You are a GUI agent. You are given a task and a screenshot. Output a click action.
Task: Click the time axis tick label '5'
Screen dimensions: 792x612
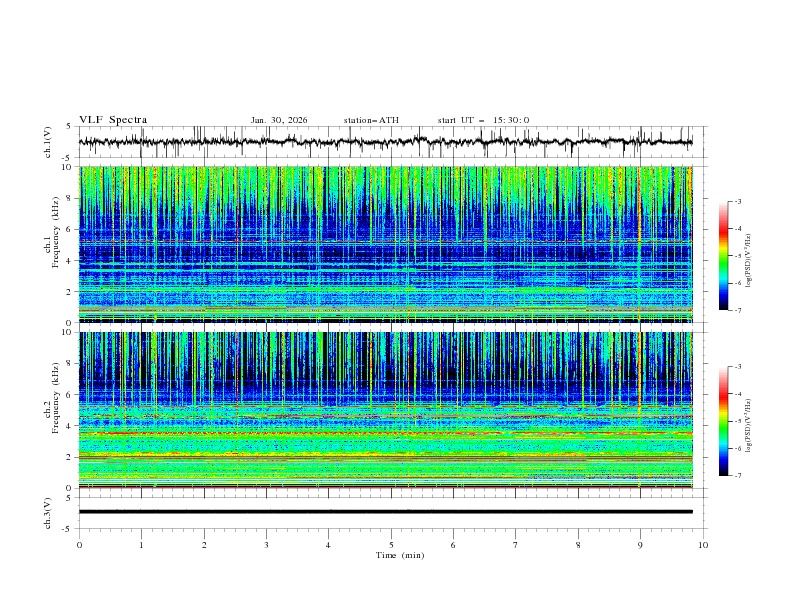391,545
